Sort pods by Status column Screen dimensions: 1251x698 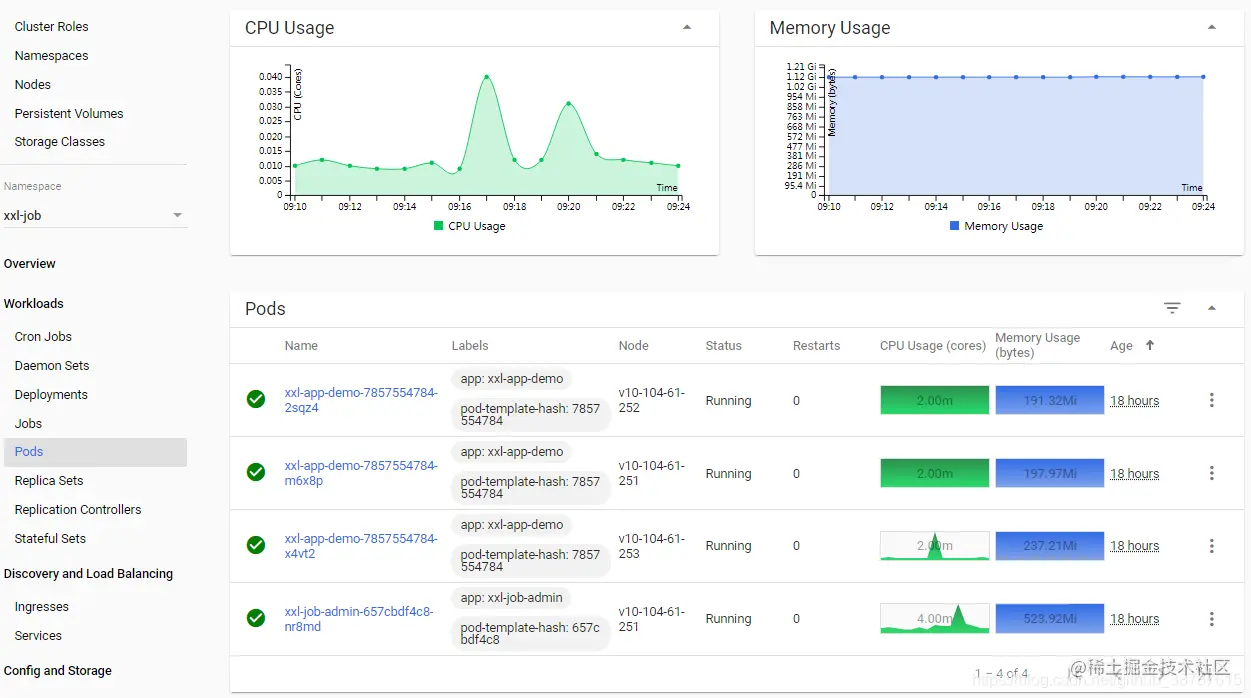723,346
